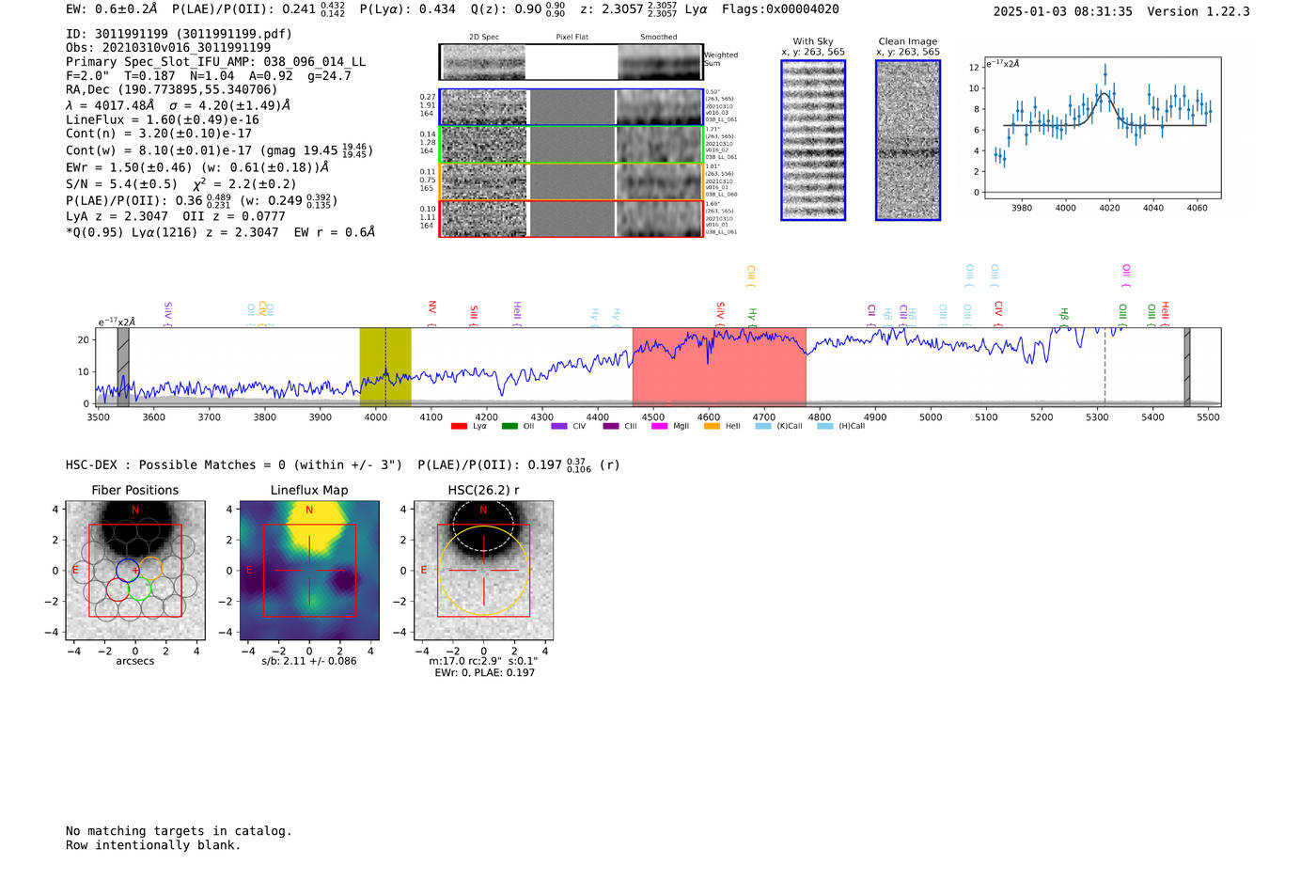
Task: Select the 'Obs: 20210310v016_3011991199' line
Action: (168, 47)
